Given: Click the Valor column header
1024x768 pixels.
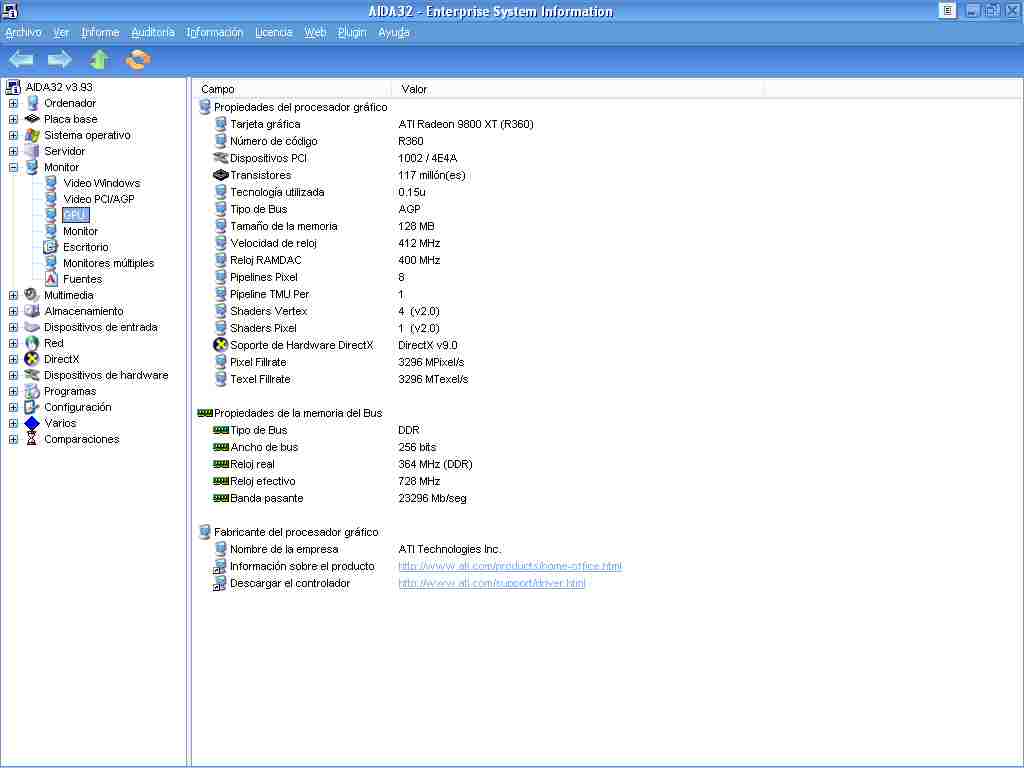Looking at the screenshot, I should (577, 89).
